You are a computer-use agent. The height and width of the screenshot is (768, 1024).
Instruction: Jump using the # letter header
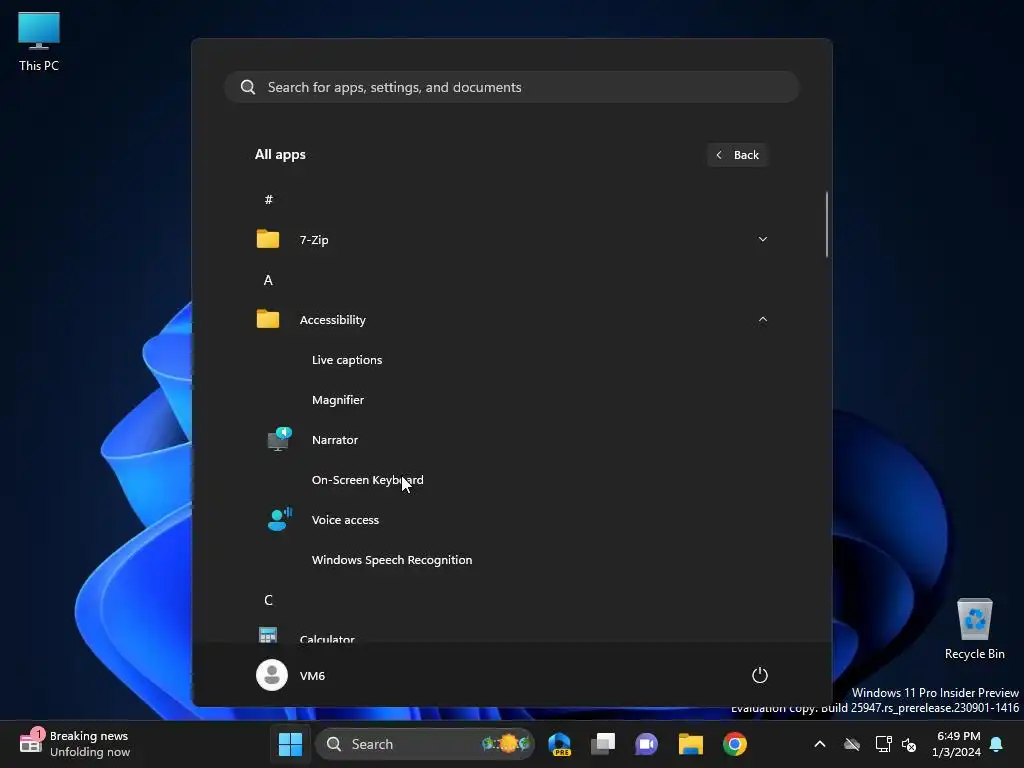click(268, 199)
